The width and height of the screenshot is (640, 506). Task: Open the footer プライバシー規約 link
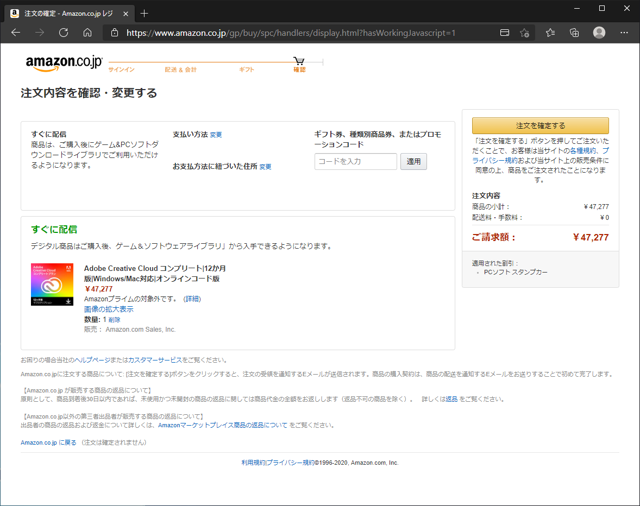[290, 462]
